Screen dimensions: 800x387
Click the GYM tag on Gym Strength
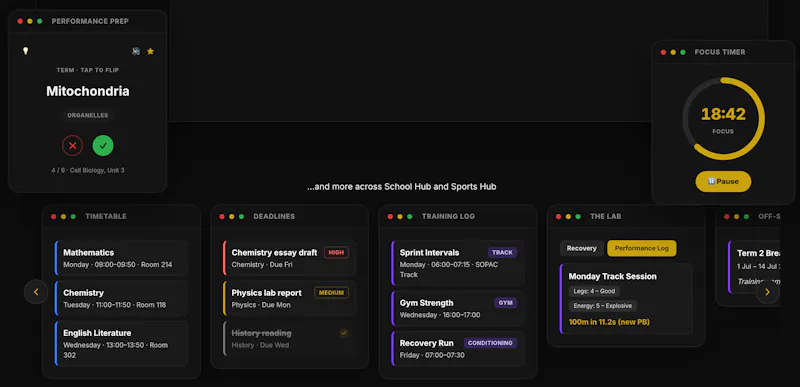[x=506, y=303]
